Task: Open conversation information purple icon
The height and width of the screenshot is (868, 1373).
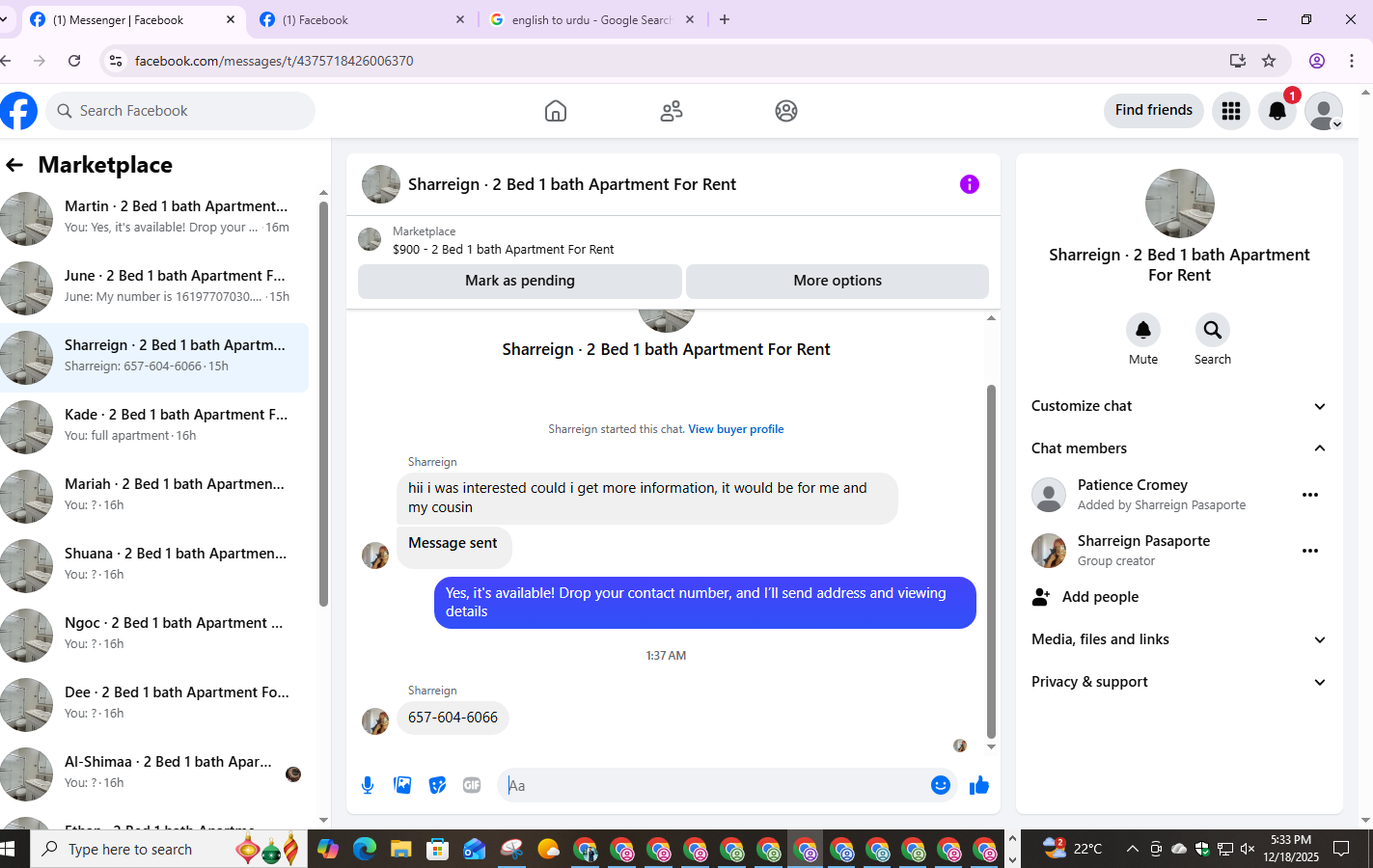Action: pos(970,184)
